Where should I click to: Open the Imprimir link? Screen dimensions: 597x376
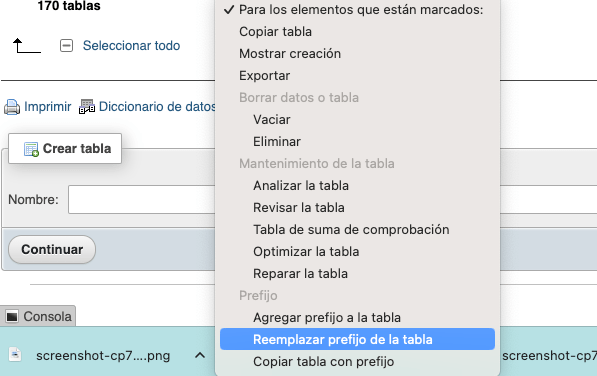[48, 107]
